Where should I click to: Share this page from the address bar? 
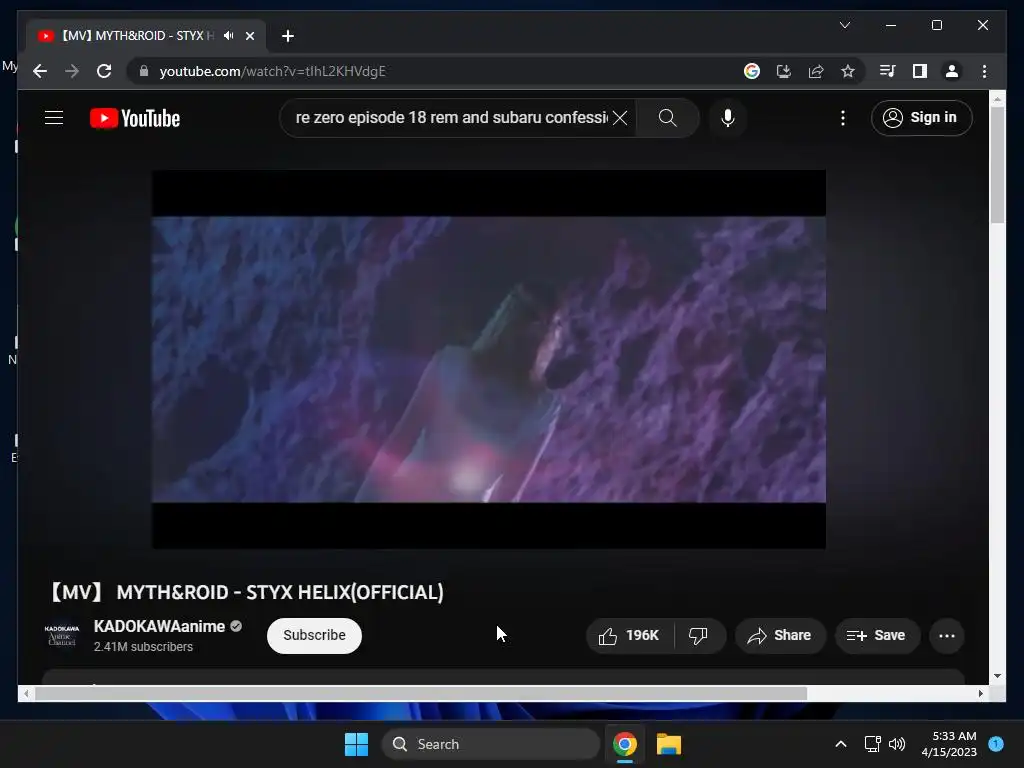click(816, 71)
